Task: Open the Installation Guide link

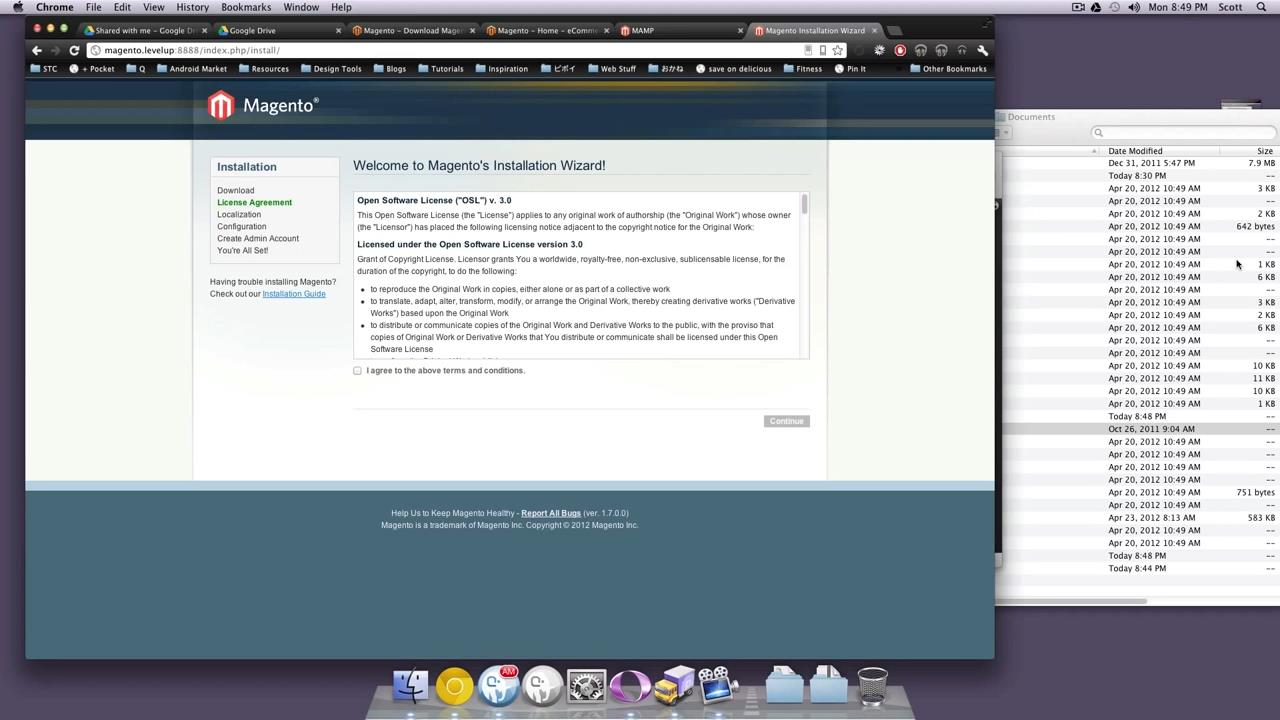Action: tap(294, 294)
